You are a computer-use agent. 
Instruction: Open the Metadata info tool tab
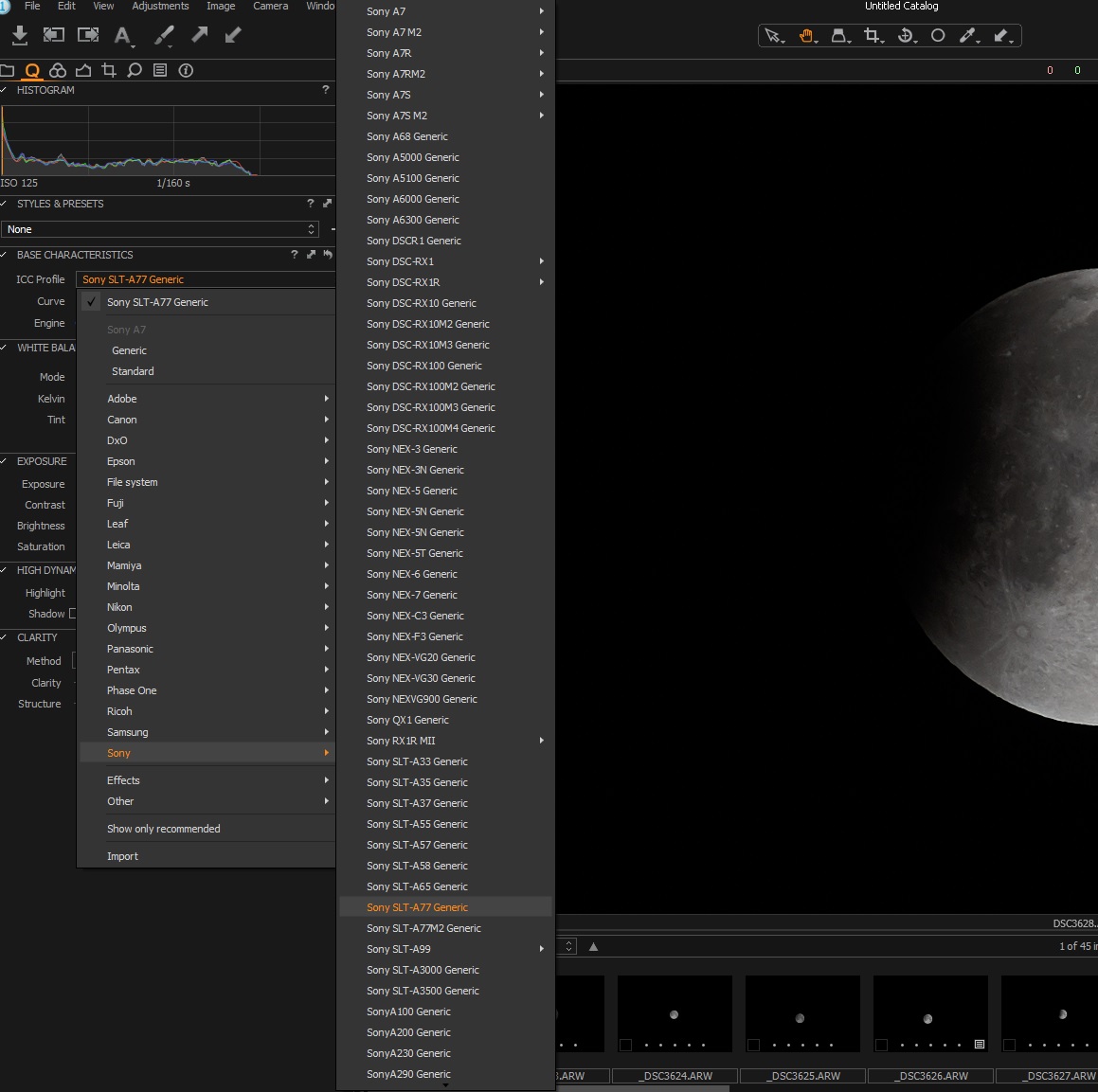pos(186,70)
